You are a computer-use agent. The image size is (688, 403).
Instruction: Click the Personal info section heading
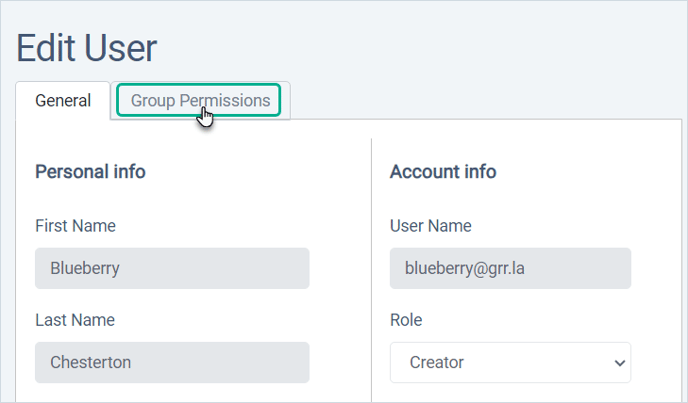pos(90,172)
